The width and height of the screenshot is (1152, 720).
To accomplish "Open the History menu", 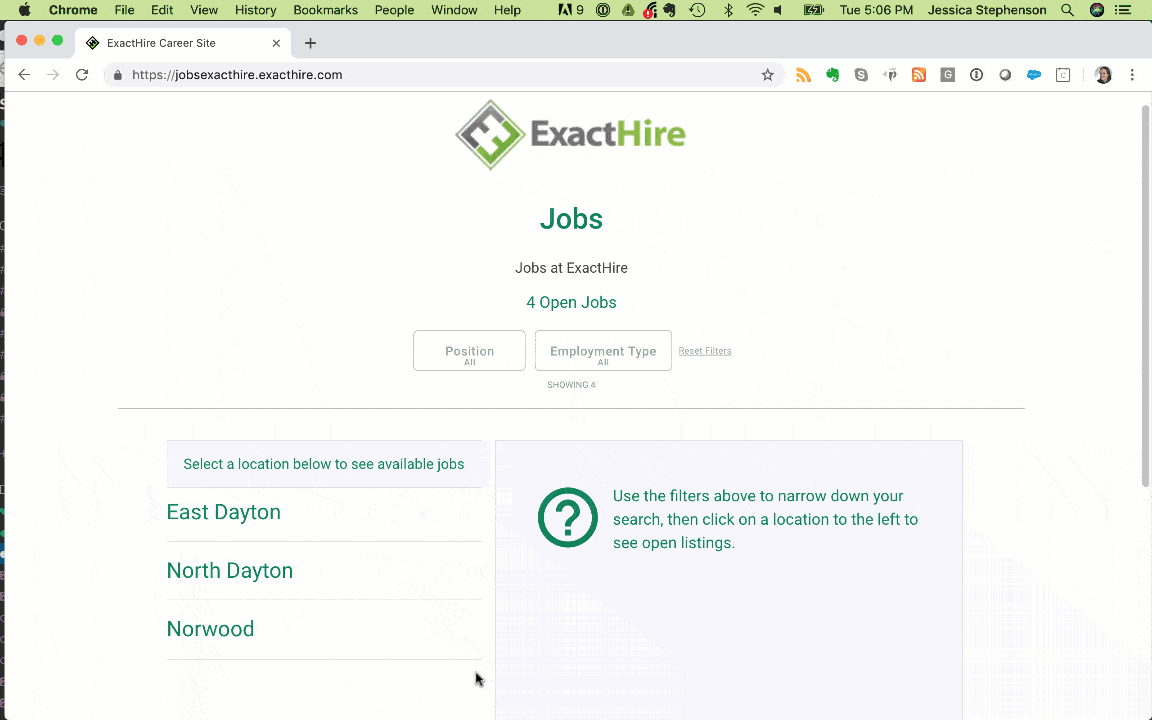I will [x=255, y=10].
